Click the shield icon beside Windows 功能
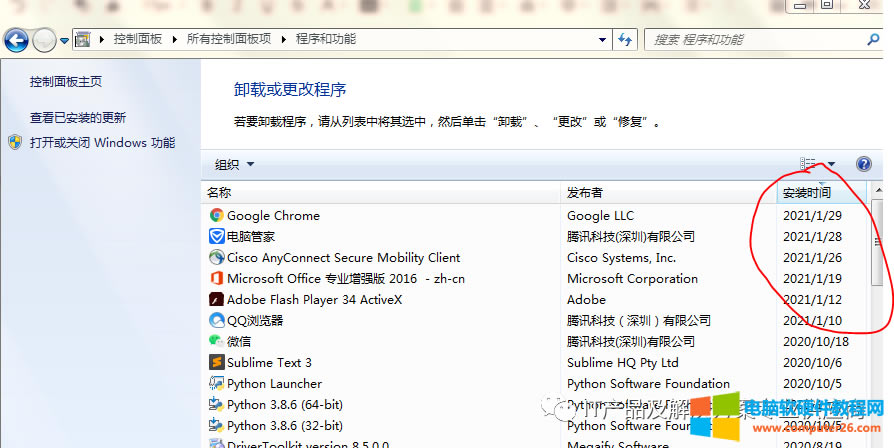The height and width of the screenshot is (448, 894). click(15, 142)
